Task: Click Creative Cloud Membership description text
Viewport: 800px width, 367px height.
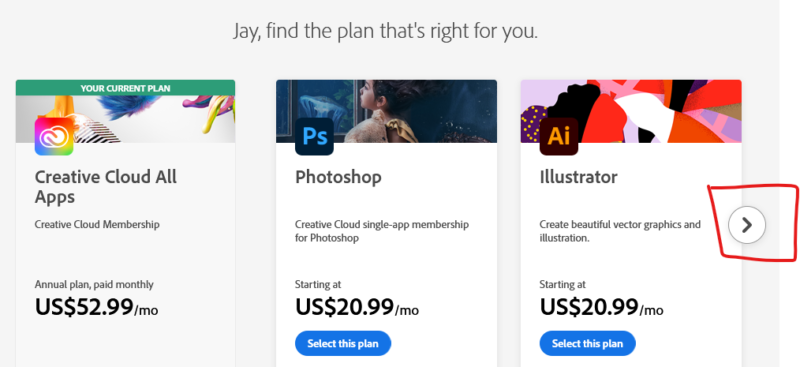Action: click(97, 224)
